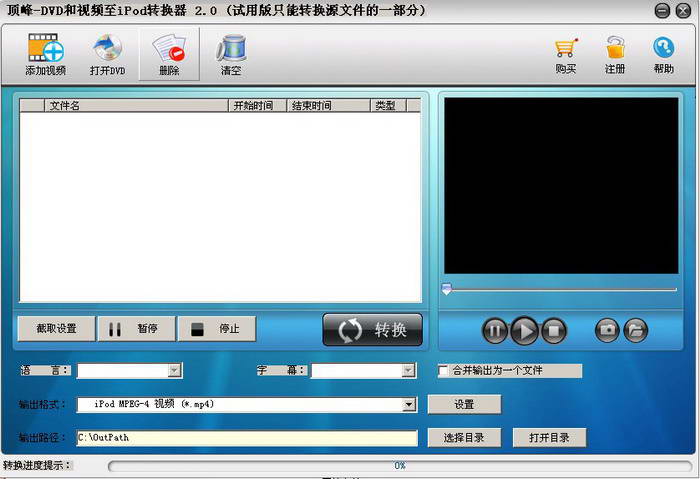Pause conversion with 暂停 button

point(136,329)
